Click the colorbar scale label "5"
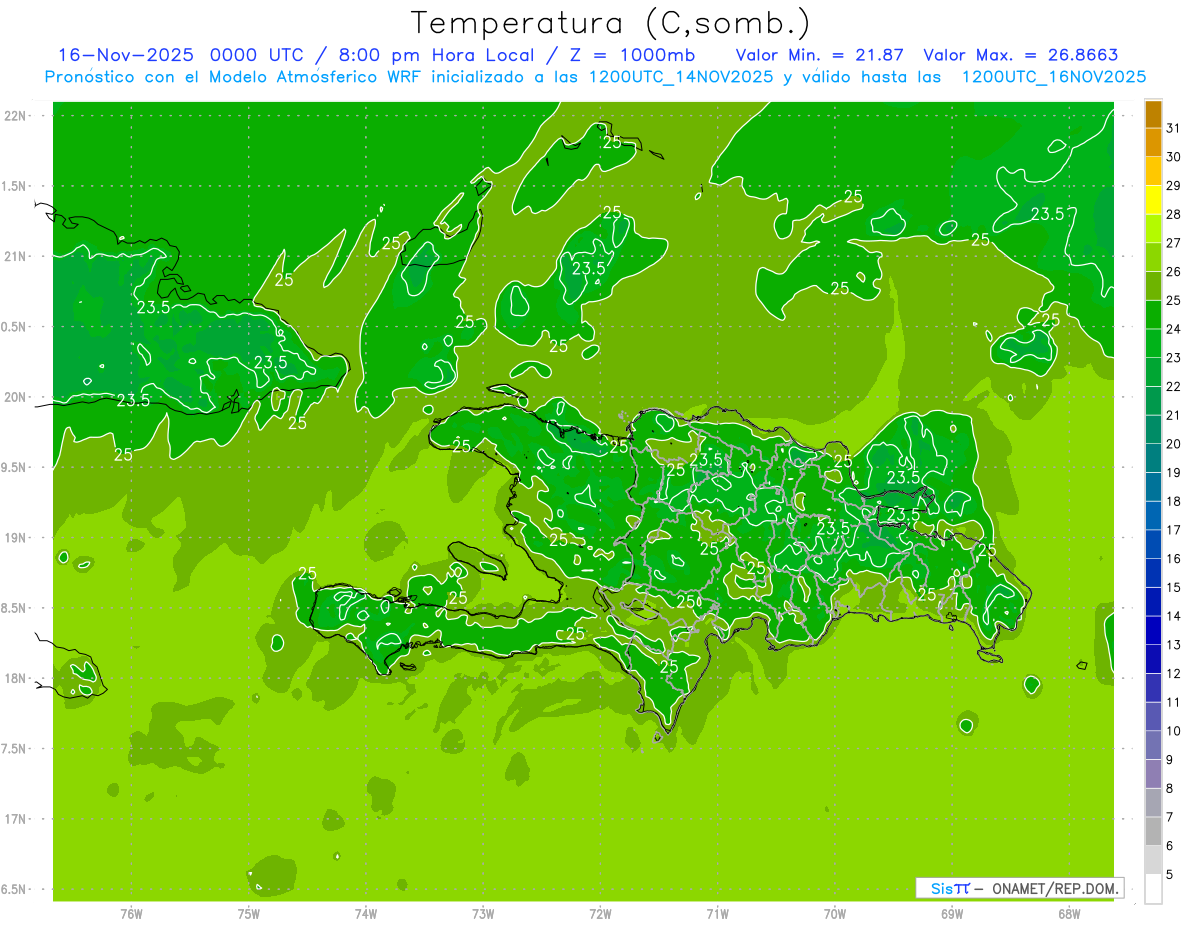Image resolution: width=1200 pixels, height=927 pixels. (x=1170, y=874)
